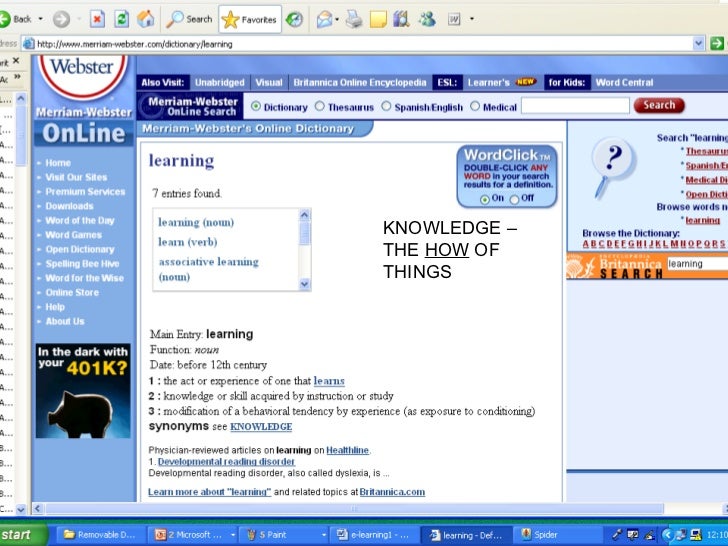This screenshot has height=546, width=728.
Task: Open Britannica Online Encyclopedia tab
Action: [x=360, y=83]
